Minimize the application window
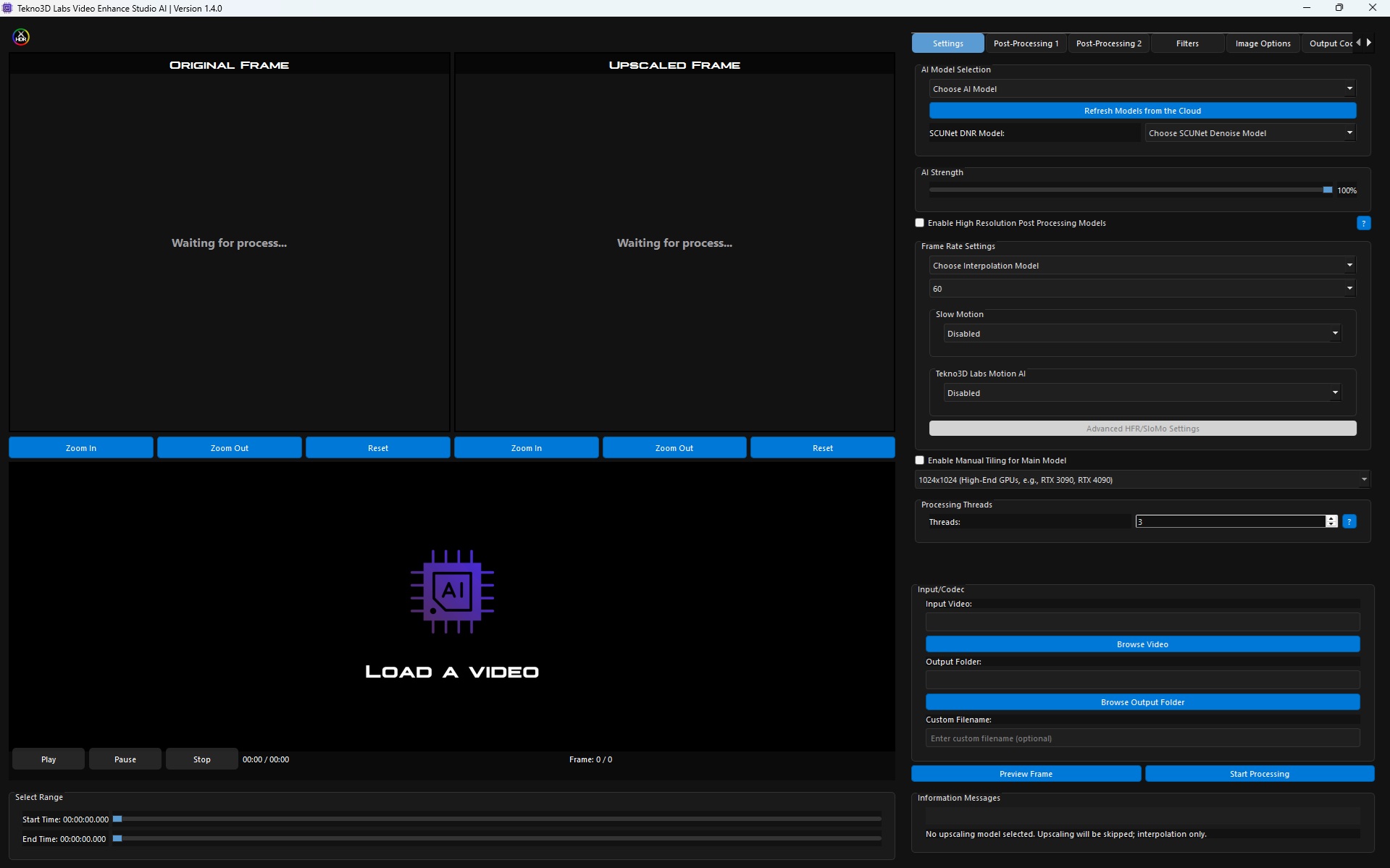Image resolution: width=1390 pixels, height=868 pixels. click(1307, 8)
